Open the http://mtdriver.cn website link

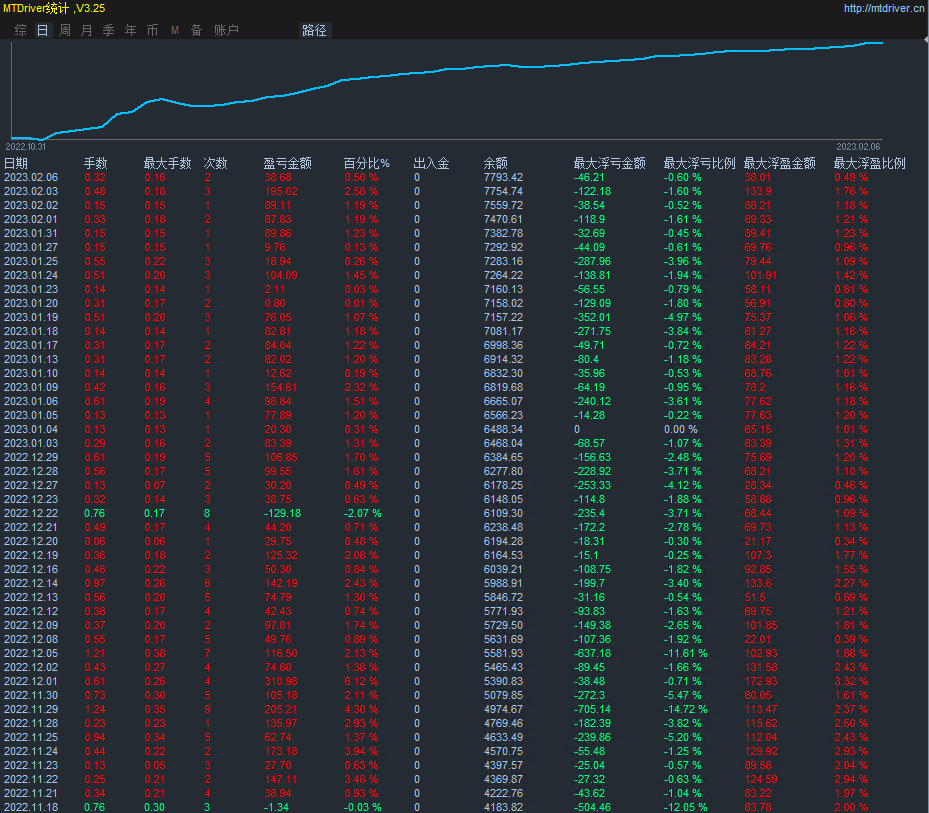(883, 8)
